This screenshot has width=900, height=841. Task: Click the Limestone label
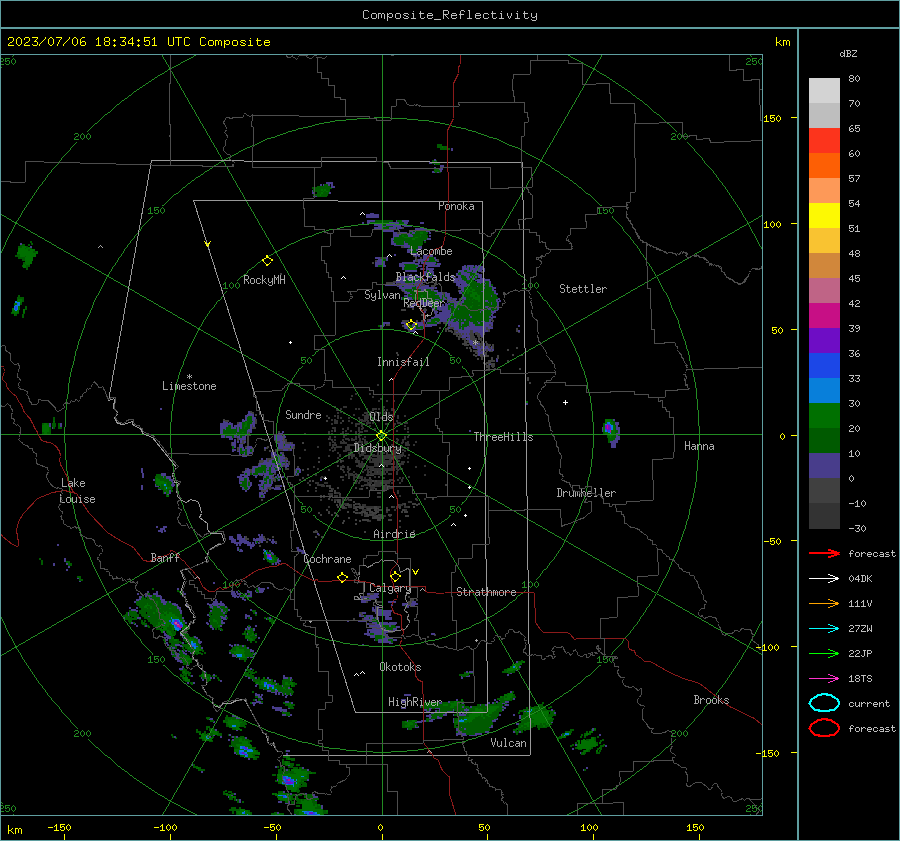click(189, 386)
